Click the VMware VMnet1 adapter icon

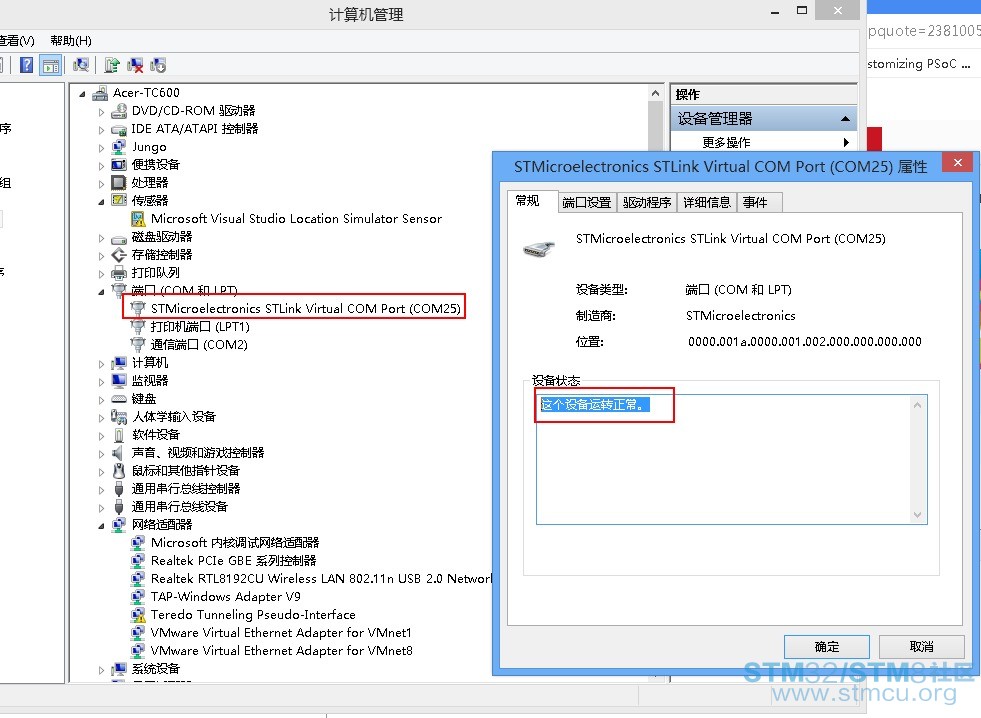click(138, 633)
